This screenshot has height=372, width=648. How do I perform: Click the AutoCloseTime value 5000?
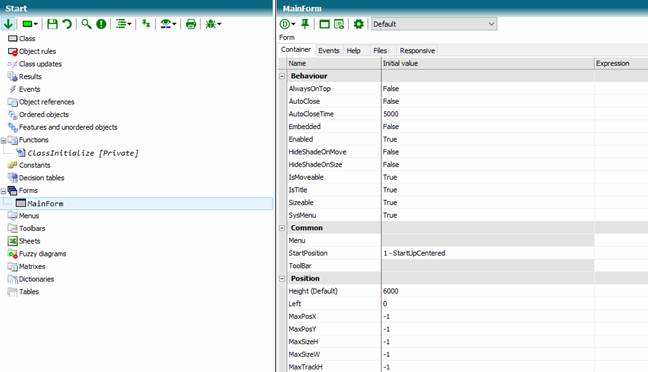click(391, 114)
